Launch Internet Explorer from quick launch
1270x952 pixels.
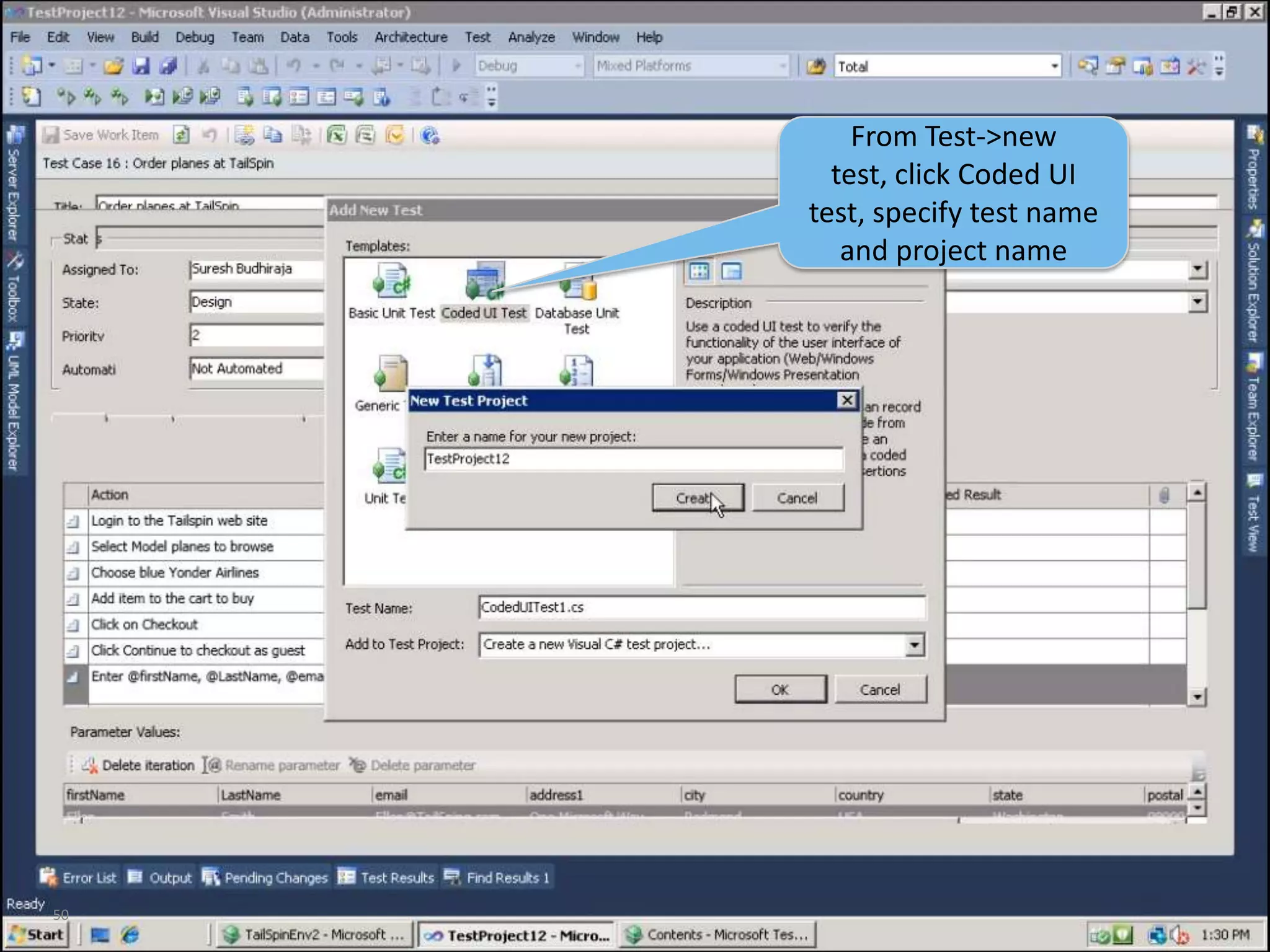coord(130,934)
